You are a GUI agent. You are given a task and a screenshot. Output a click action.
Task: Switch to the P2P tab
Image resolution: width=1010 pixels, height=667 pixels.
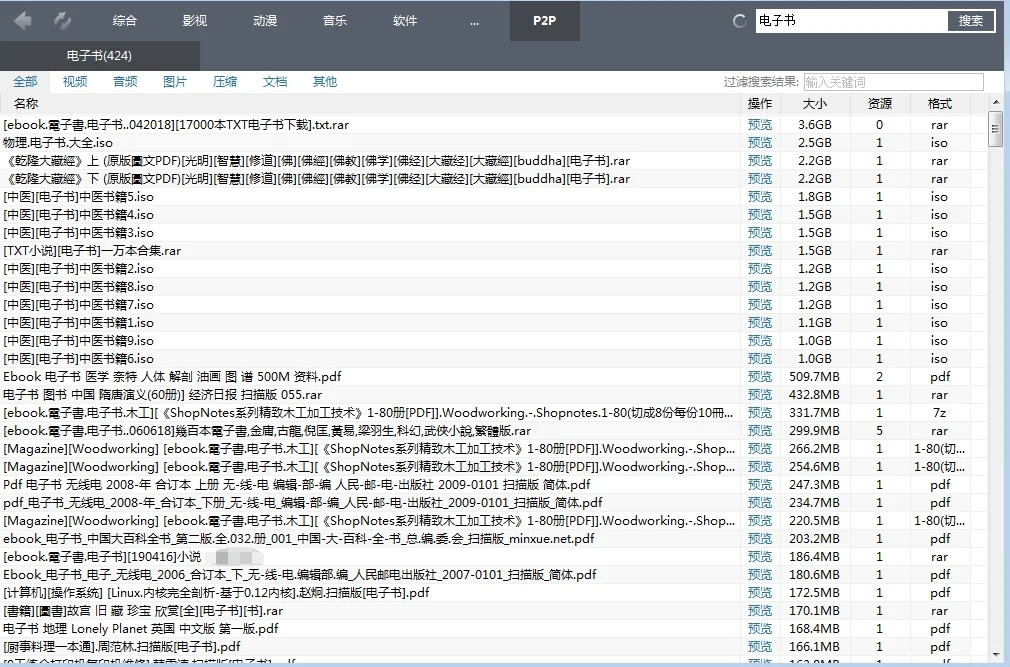click(544, 19)
